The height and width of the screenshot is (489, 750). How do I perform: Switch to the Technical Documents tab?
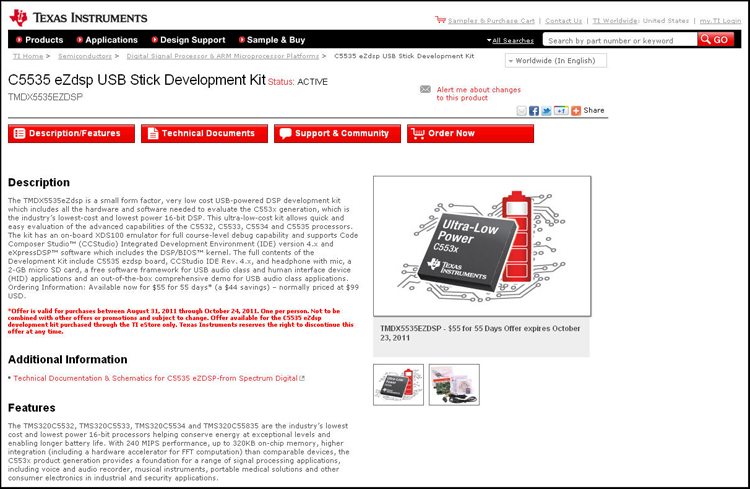[204, 133]
